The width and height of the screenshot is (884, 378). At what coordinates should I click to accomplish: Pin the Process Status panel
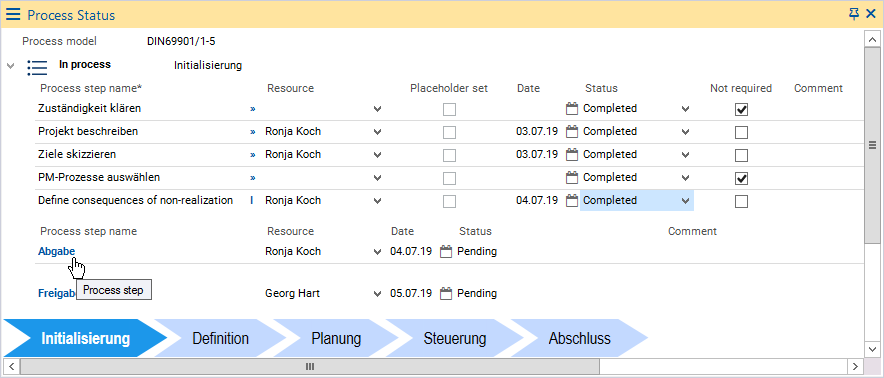point(854,14)
